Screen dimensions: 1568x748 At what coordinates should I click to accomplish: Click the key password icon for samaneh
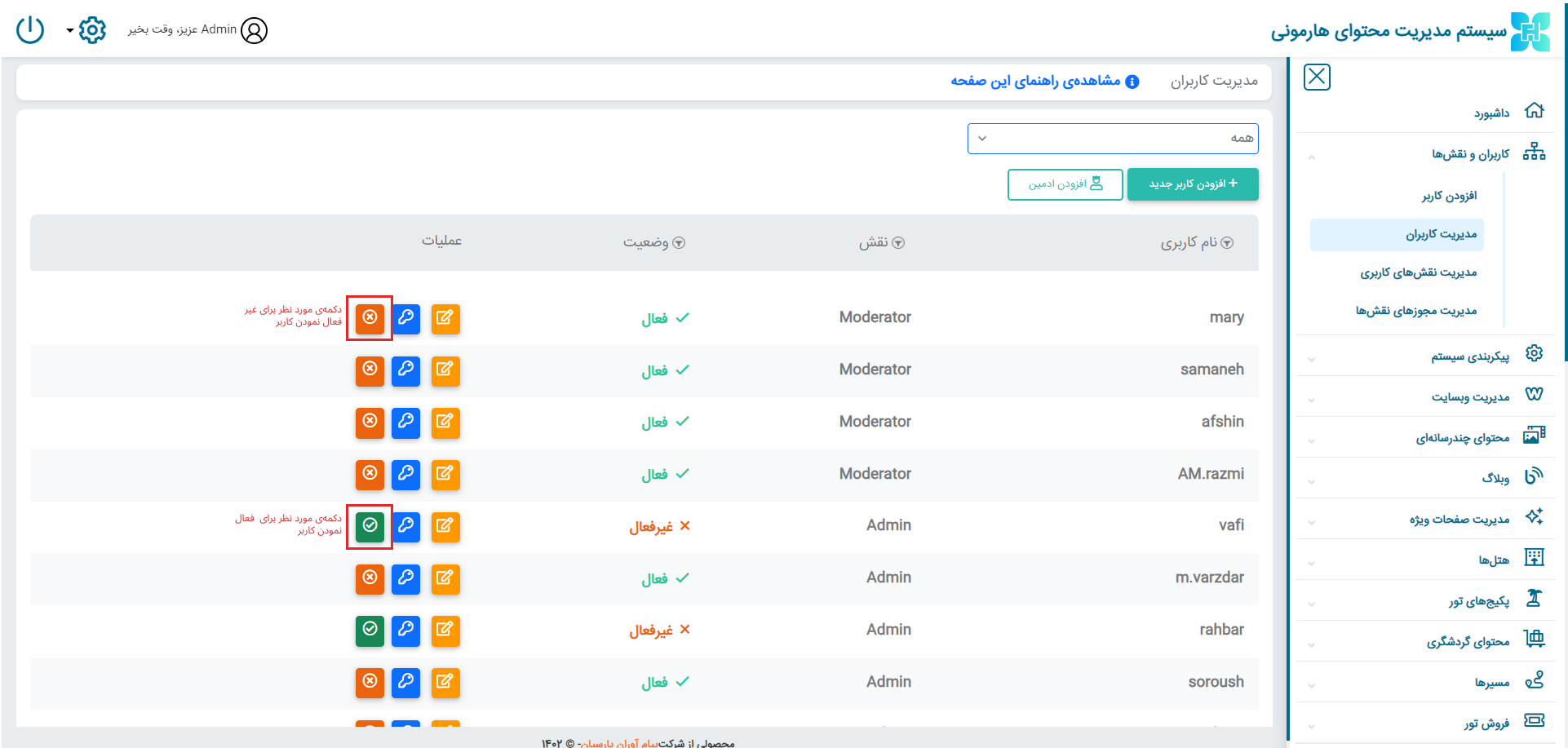405,370
